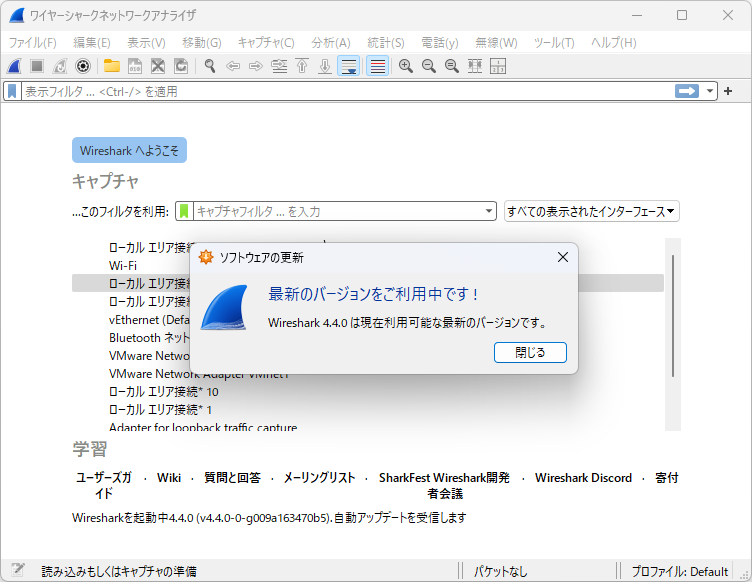Open ヘルプ(H) menu
The image size is (752, 582).
pyautogui.click(x=613, y=43)
